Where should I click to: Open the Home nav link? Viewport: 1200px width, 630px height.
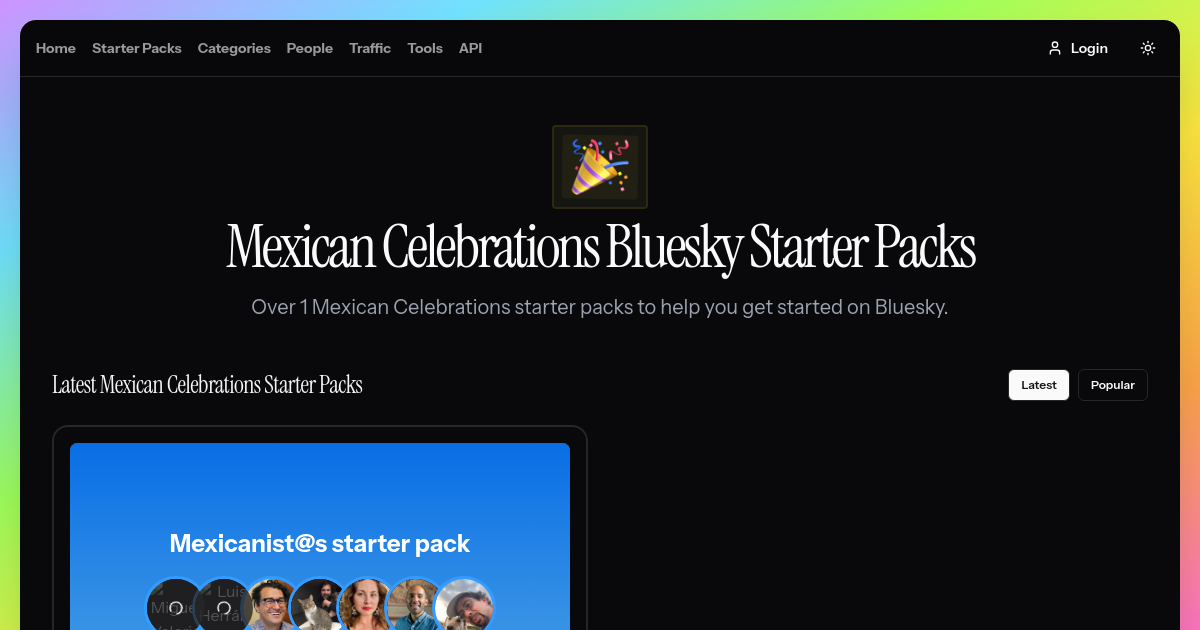click(56, 48)
